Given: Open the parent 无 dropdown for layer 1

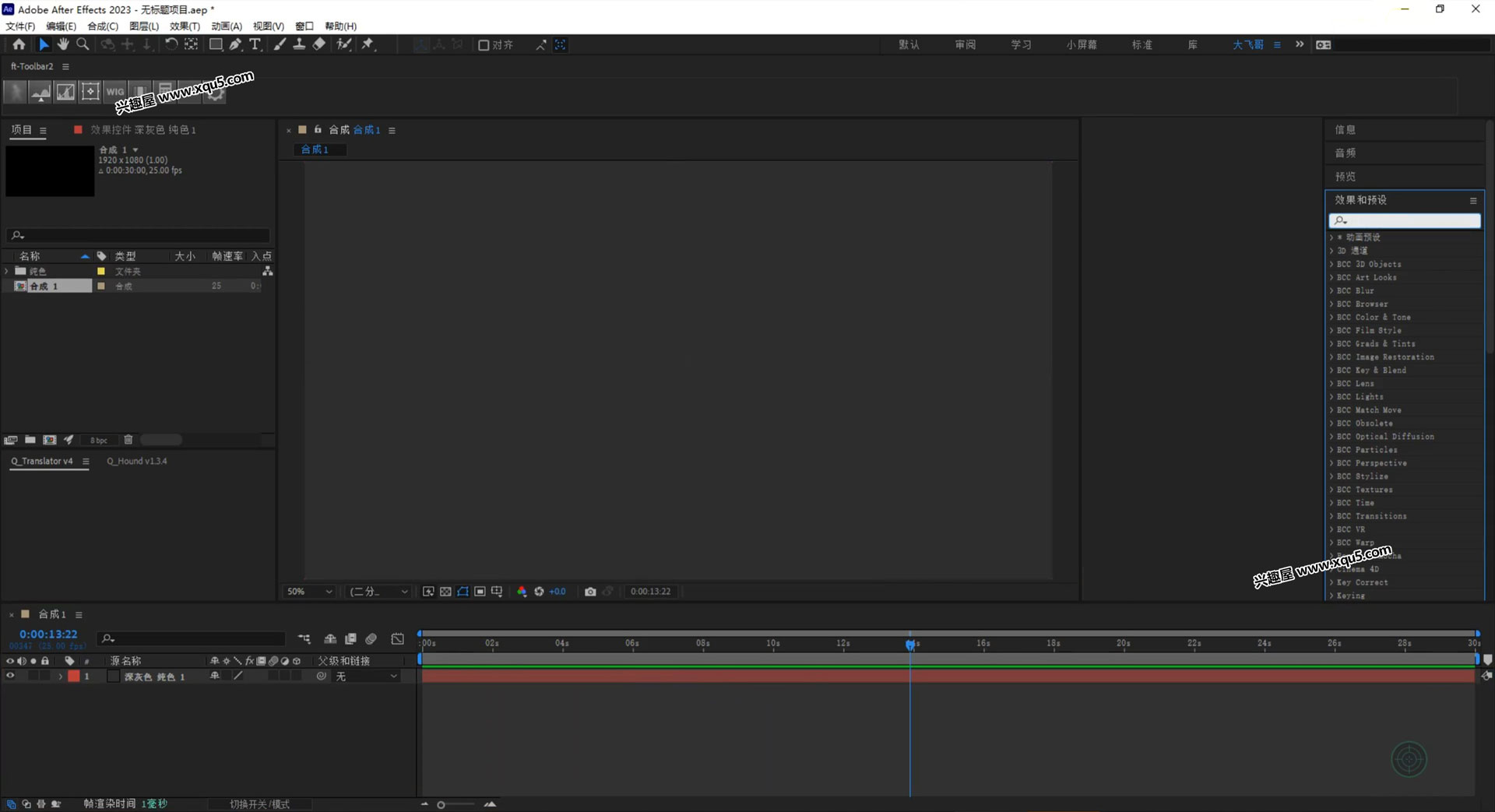Looking at the screenshot, I should tap(366, 677).
